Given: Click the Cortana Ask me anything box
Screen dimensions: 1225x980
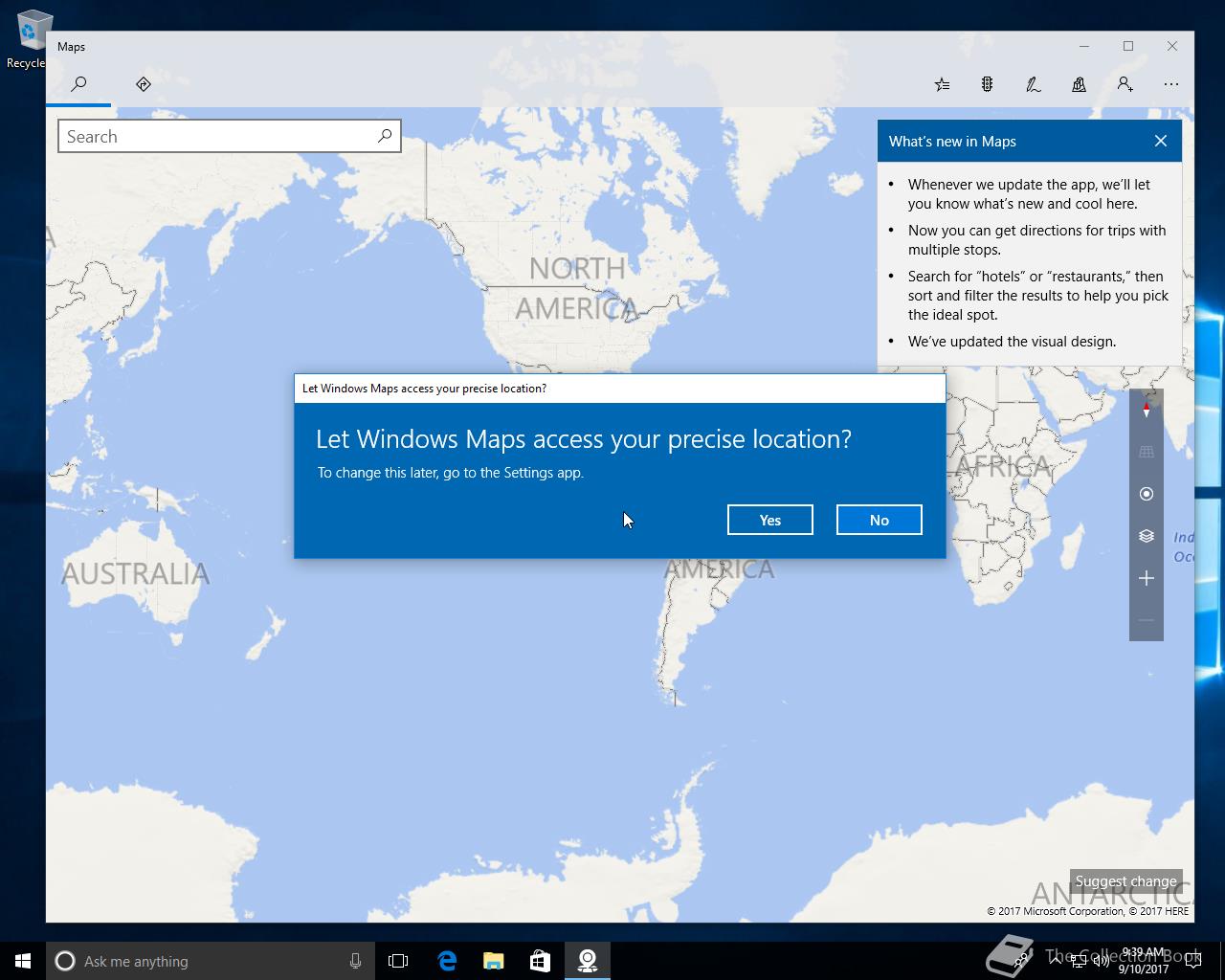Looking at the screenshot, I should coord(209,961).
